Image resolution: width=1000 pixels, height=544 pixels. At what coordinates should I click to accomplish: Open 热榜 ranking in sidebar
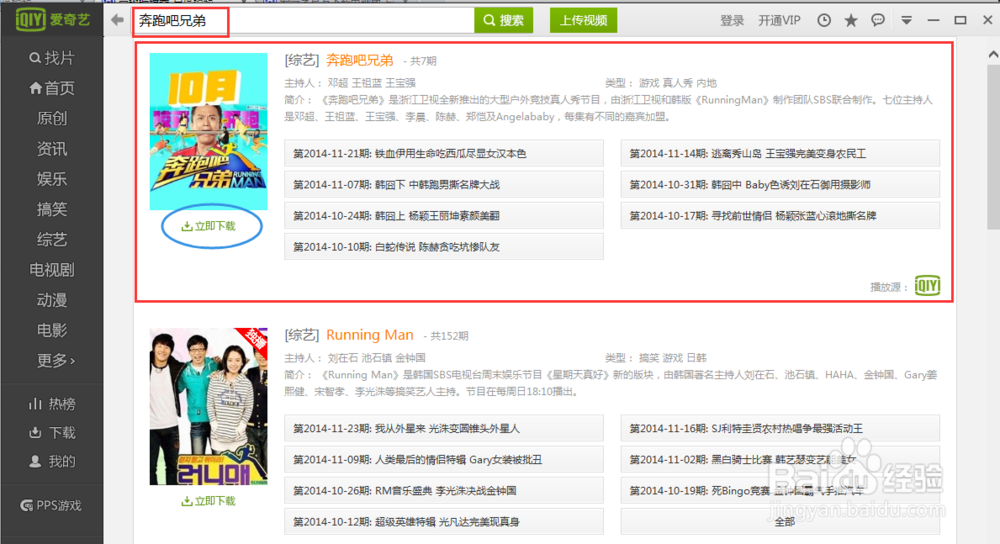(52, 404)
